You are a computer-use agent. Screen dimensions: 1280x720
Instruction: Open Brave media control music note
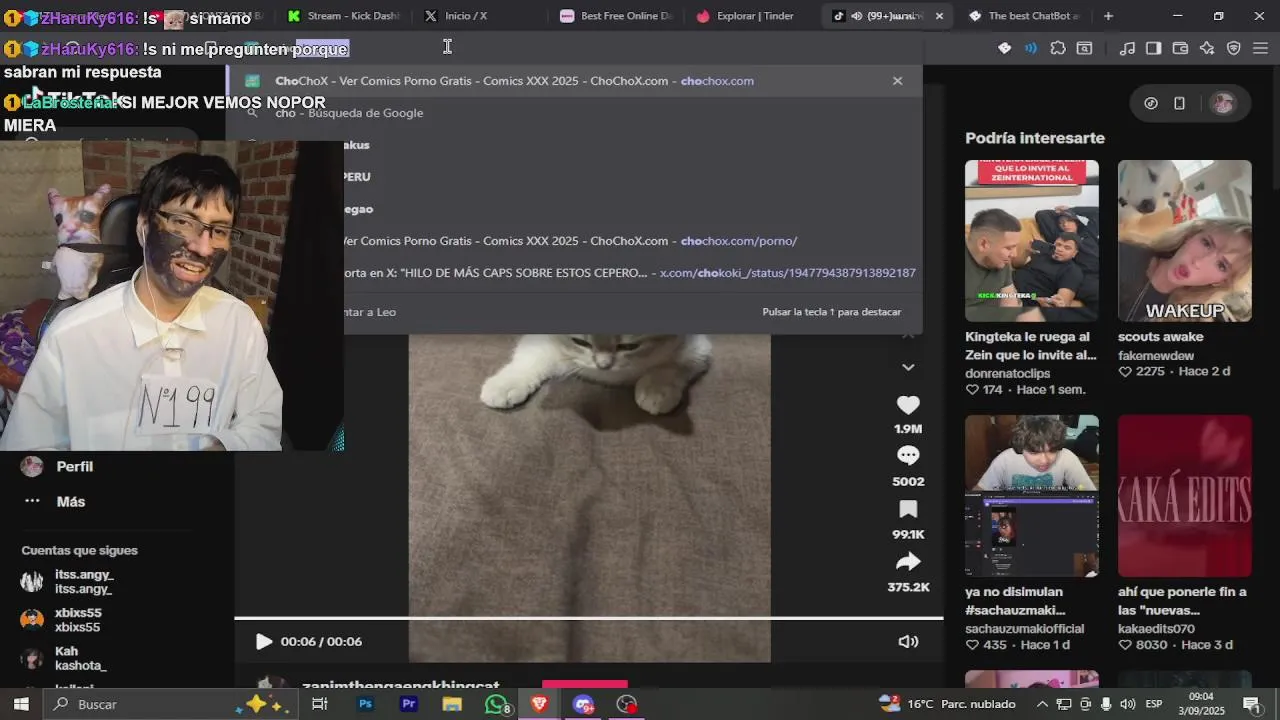pos(1127,48)
